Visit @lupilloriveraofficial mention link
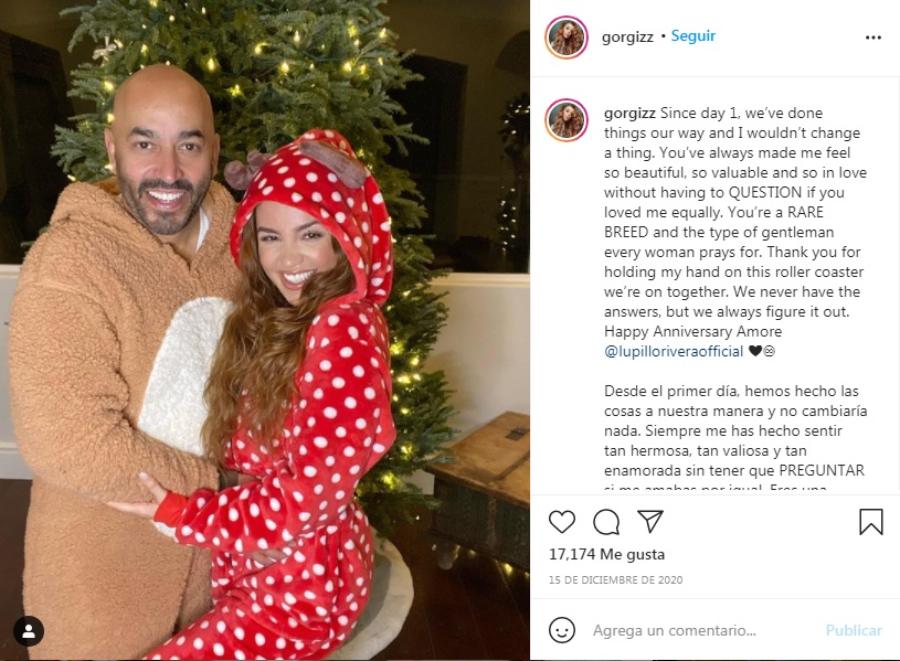900x661 pixels. [x=673, y=351]
